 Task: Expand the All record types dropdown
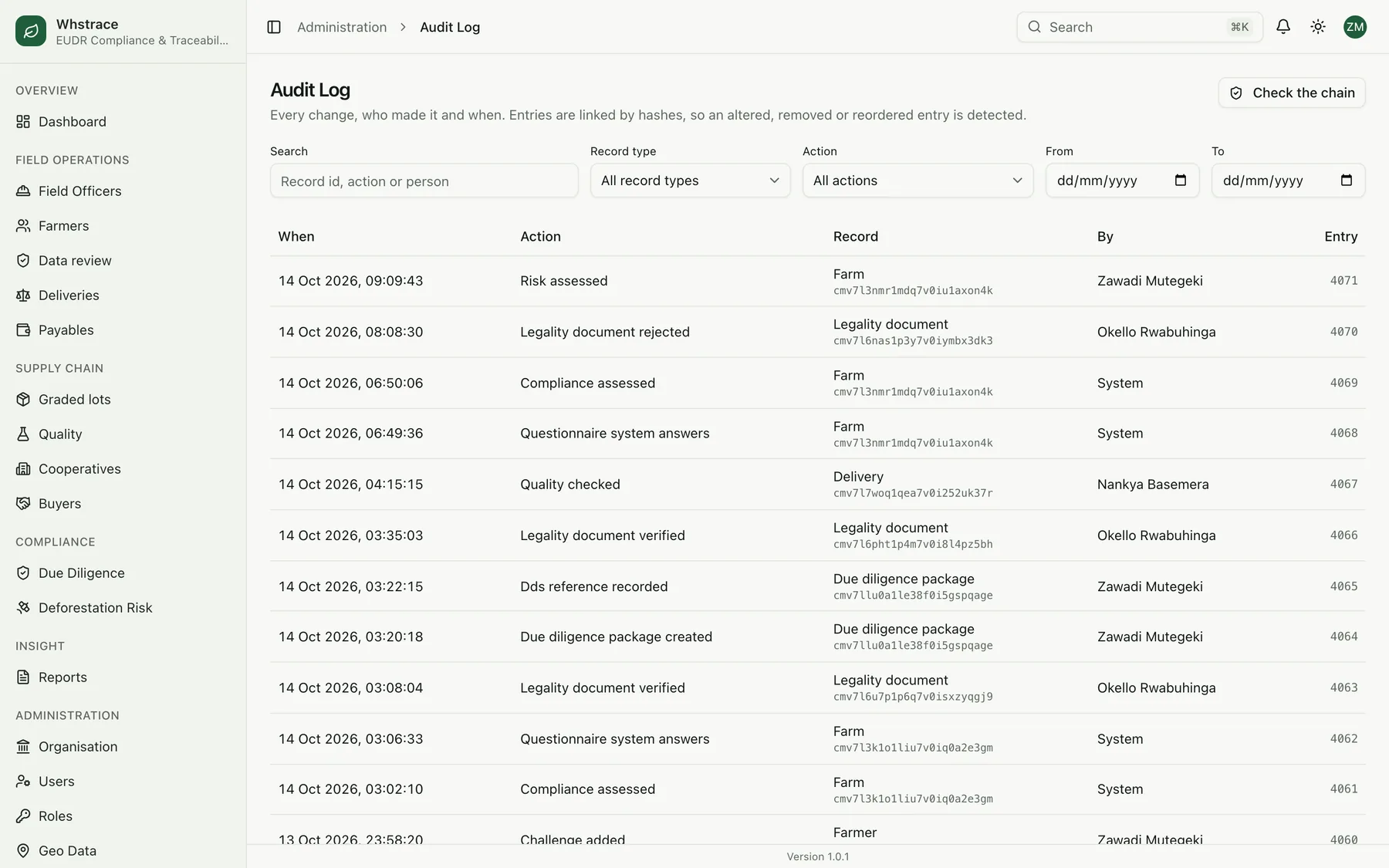point(690,180)
